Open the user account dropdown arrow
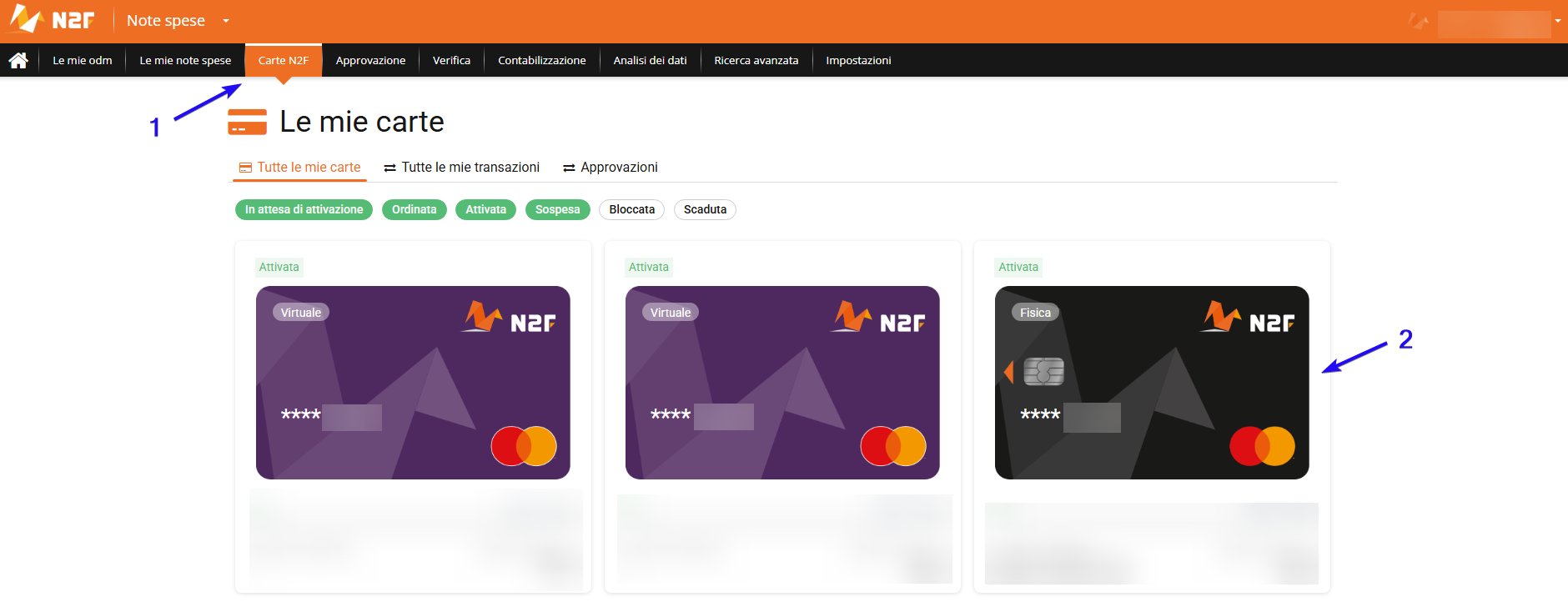1568x607 pixels. point(1558,21)
